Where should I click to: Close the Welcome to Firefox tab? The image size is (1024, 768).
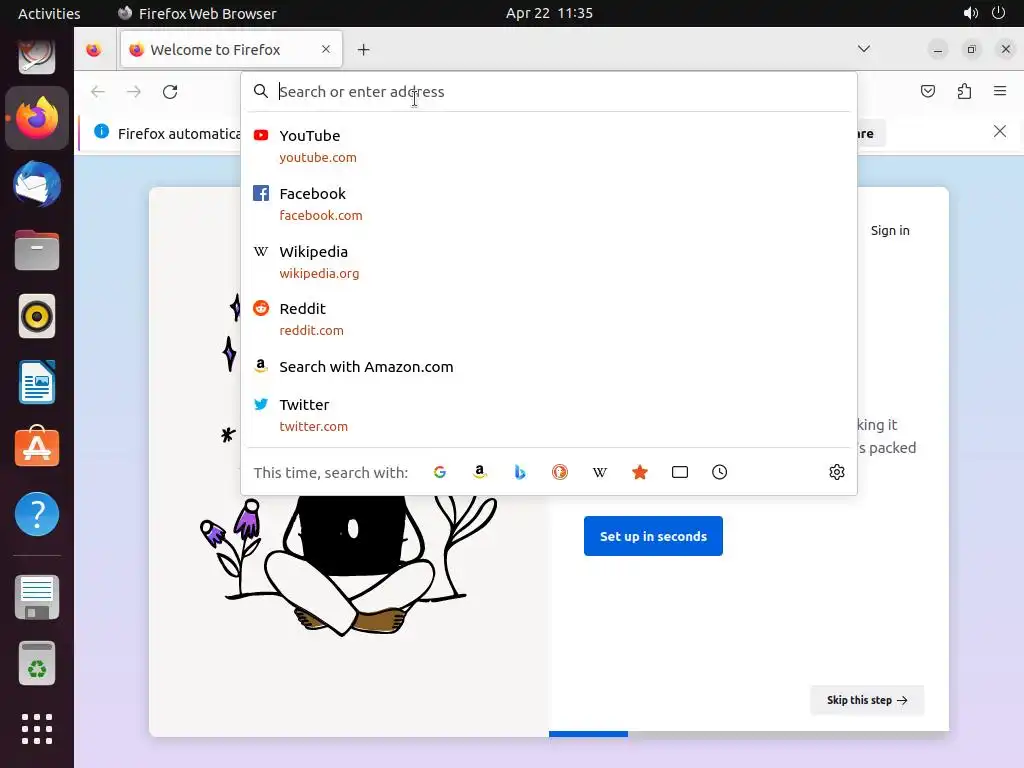click(326, 49)
